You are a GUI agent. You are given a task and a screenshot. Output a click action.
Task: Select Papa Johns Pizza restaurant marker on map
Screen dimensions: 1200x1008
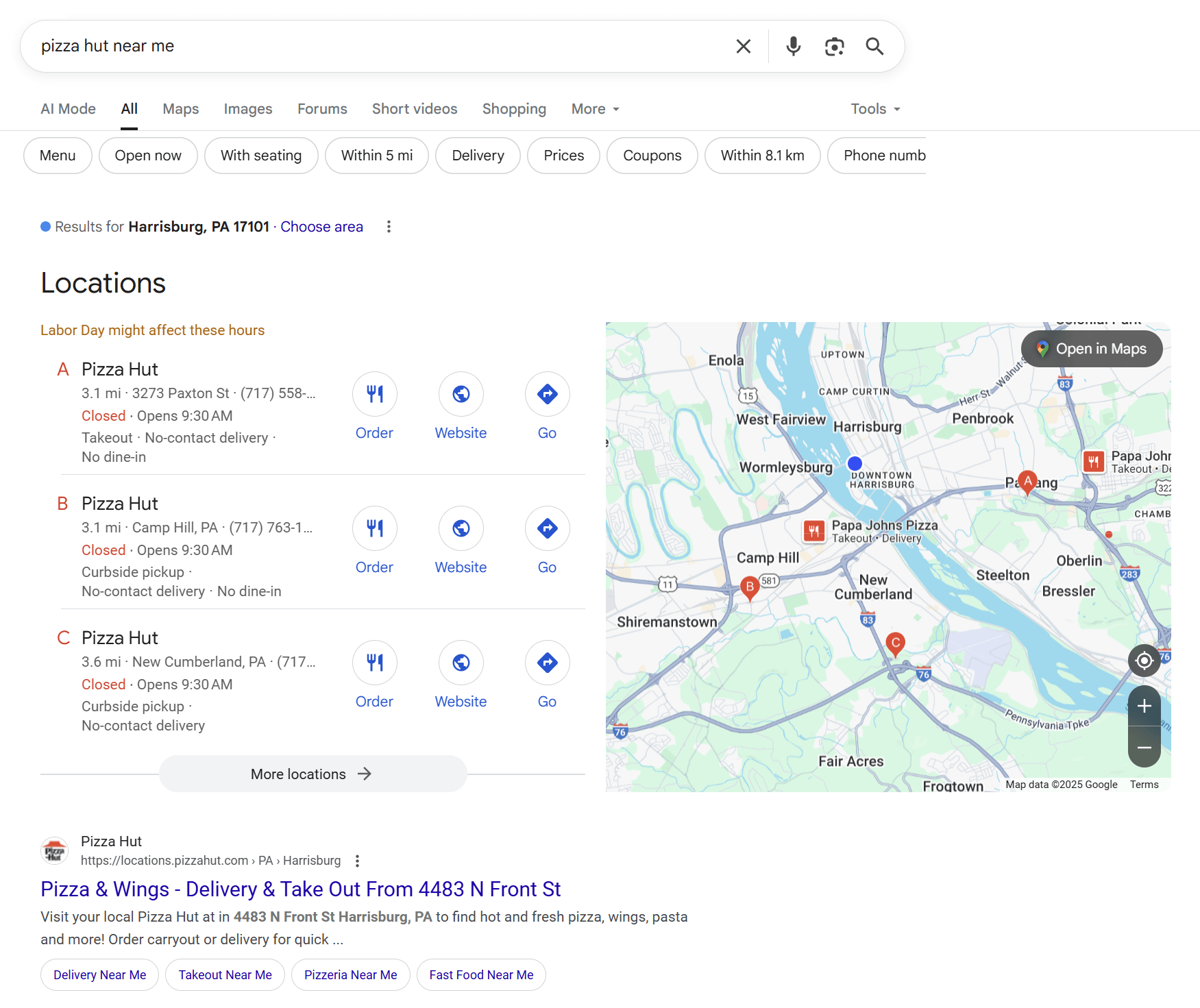tap(814, 530)
